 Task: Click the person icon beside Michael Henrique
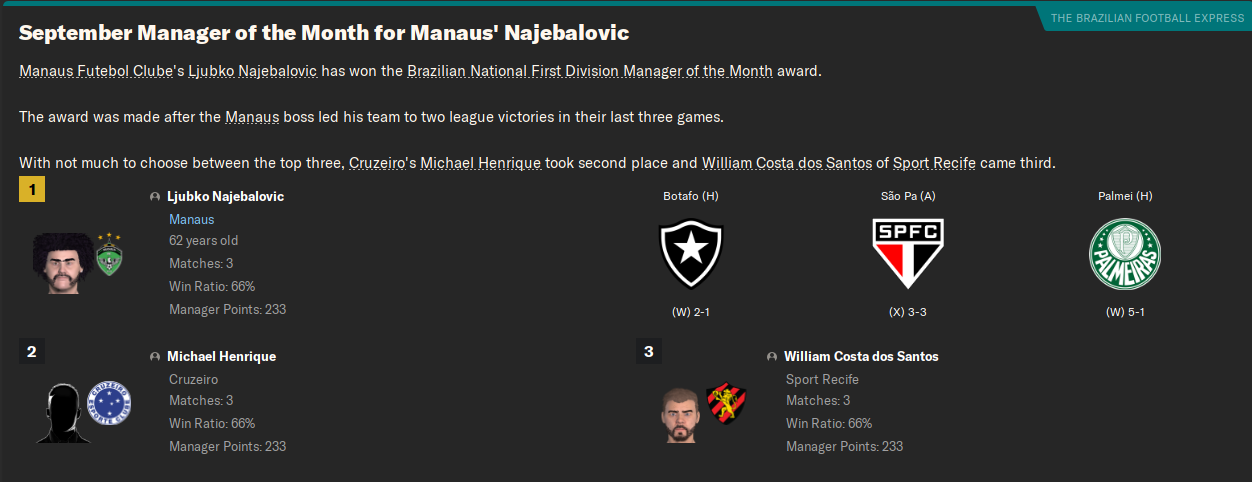155,357
